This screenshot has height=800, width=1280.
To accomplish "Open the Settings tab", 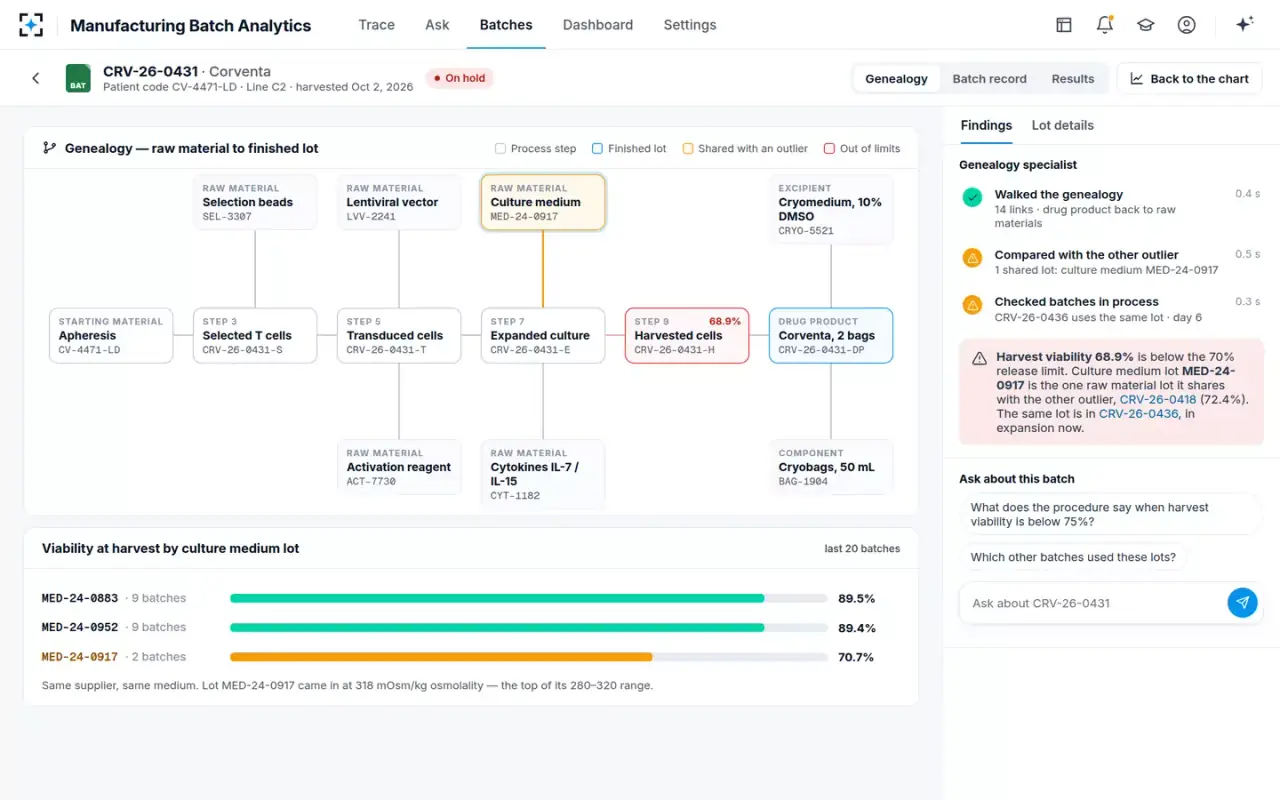I will click(x=690, y=25).
